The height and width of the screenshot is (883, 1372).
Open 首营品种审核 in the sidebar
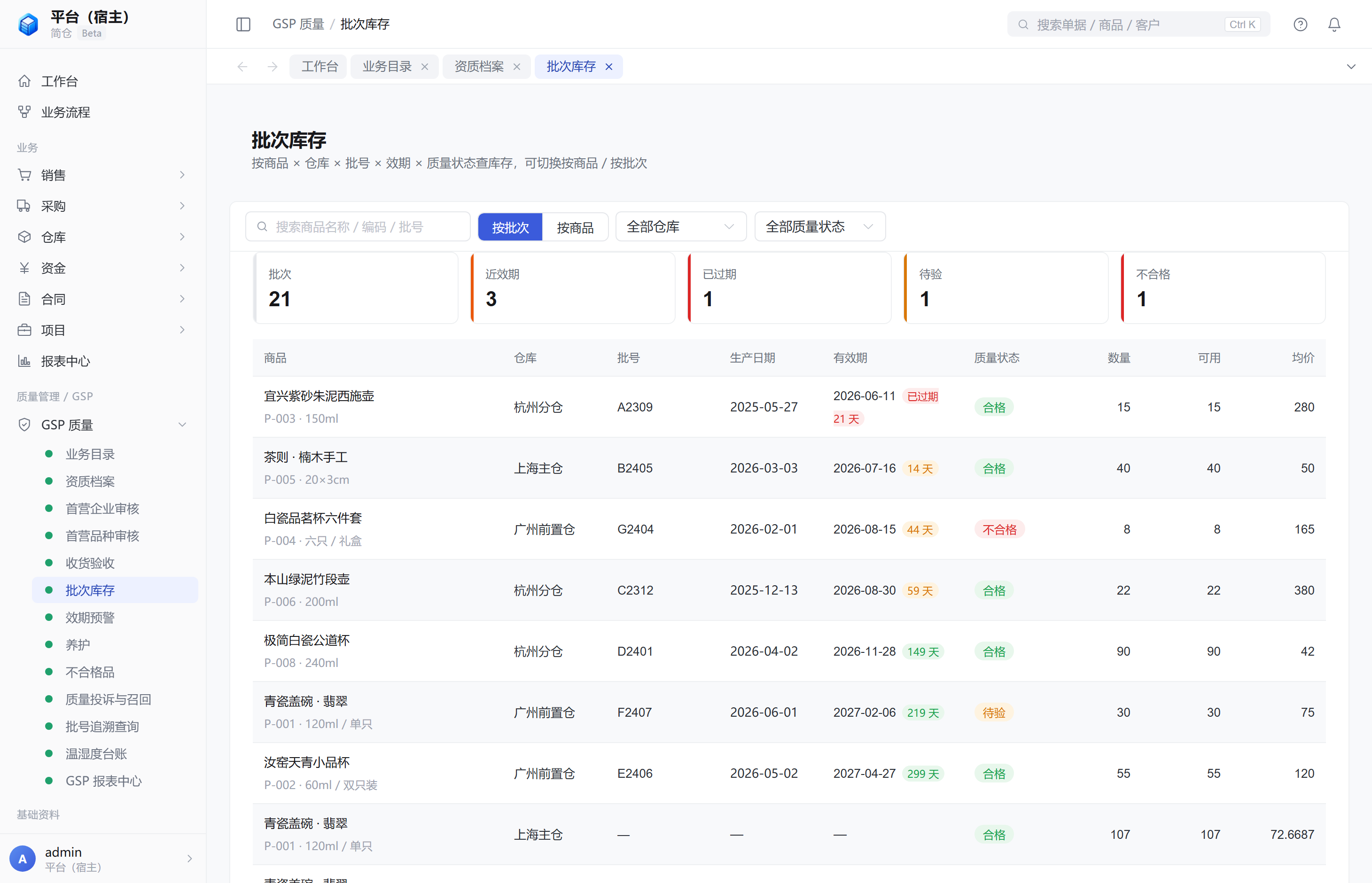tap(115, 535)
